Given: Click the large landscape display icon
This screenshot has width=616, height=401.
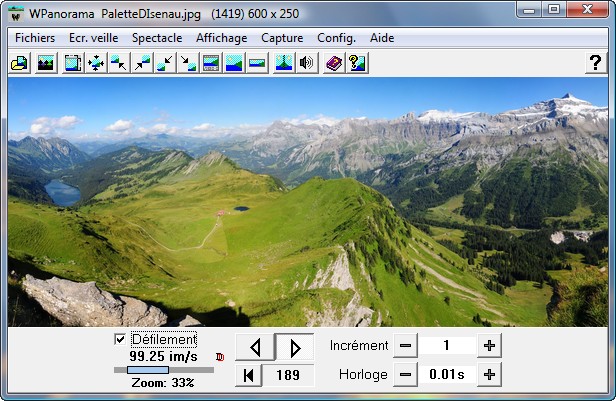Looking at the screenshot, I should 234,63.
